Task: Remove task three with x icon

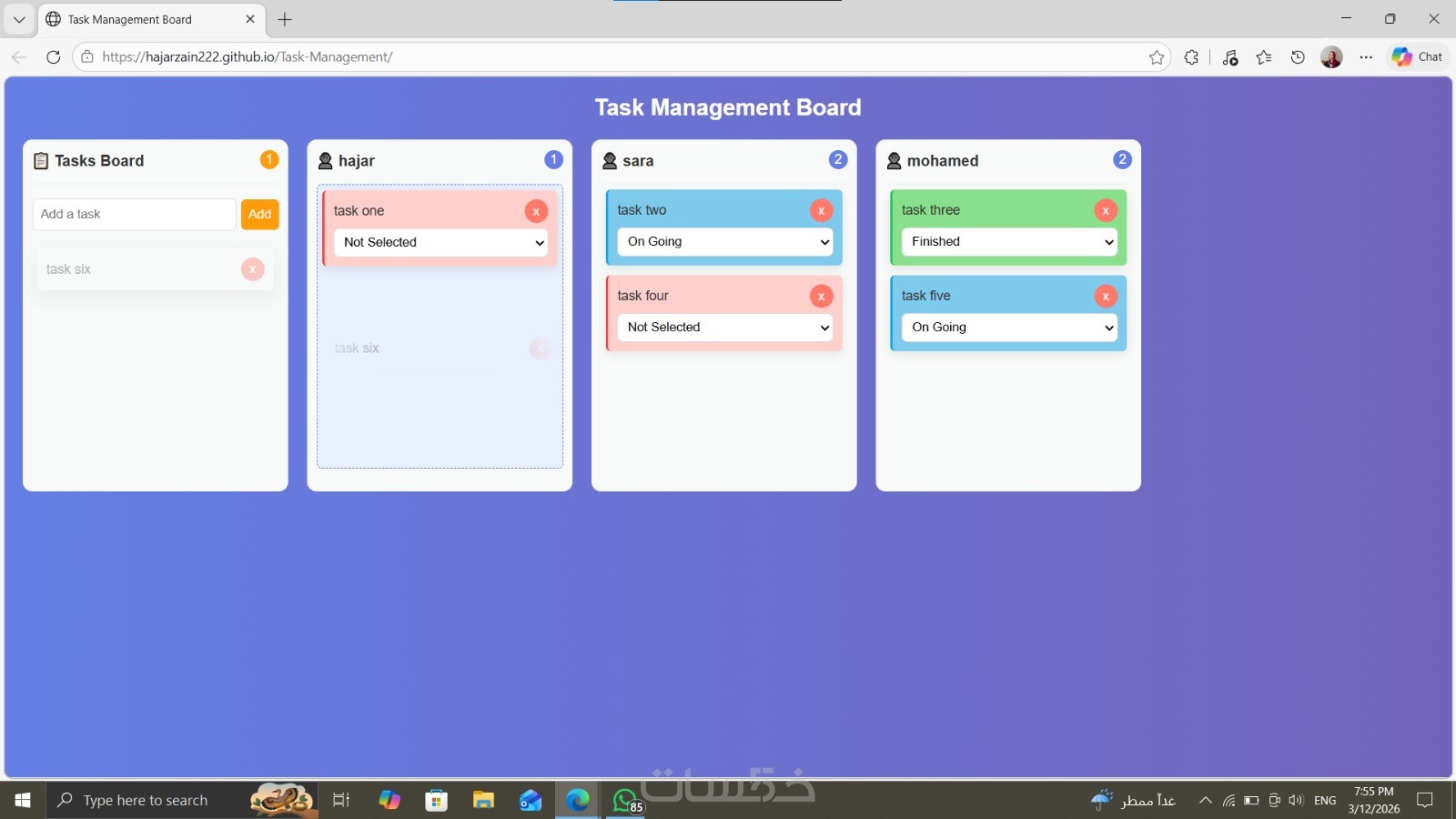Action: [1105, 210]
